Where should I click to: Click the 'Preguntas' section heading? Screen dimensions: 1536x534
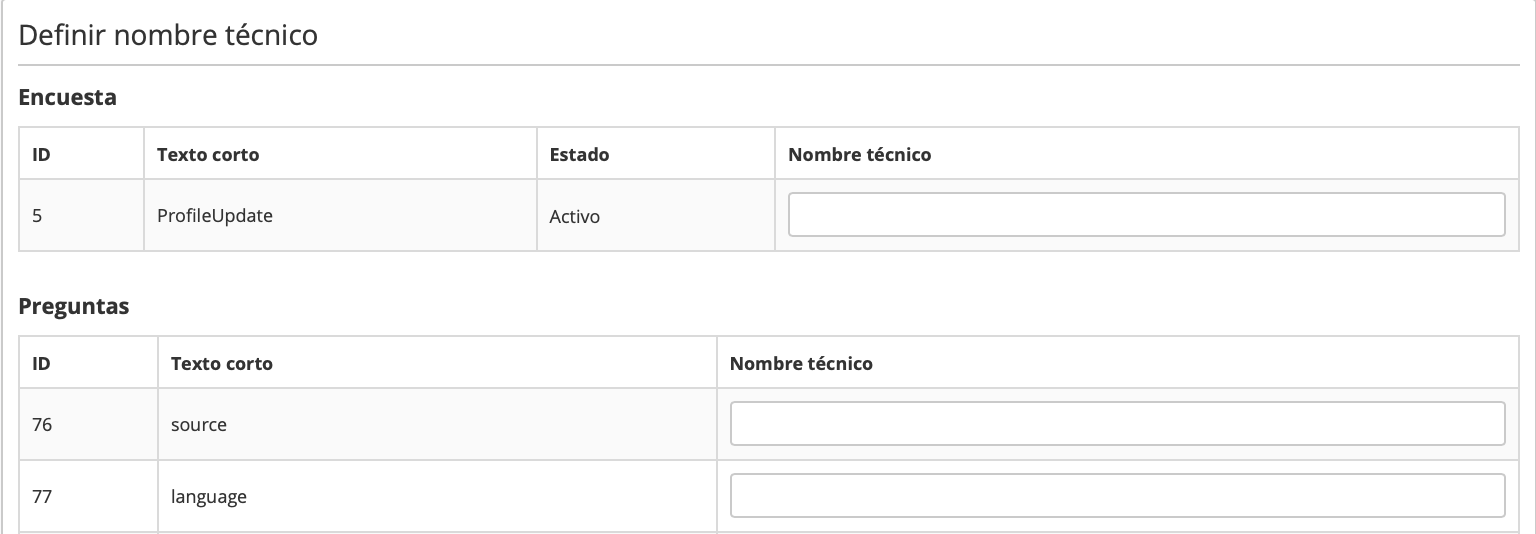[x=74, y=307]
